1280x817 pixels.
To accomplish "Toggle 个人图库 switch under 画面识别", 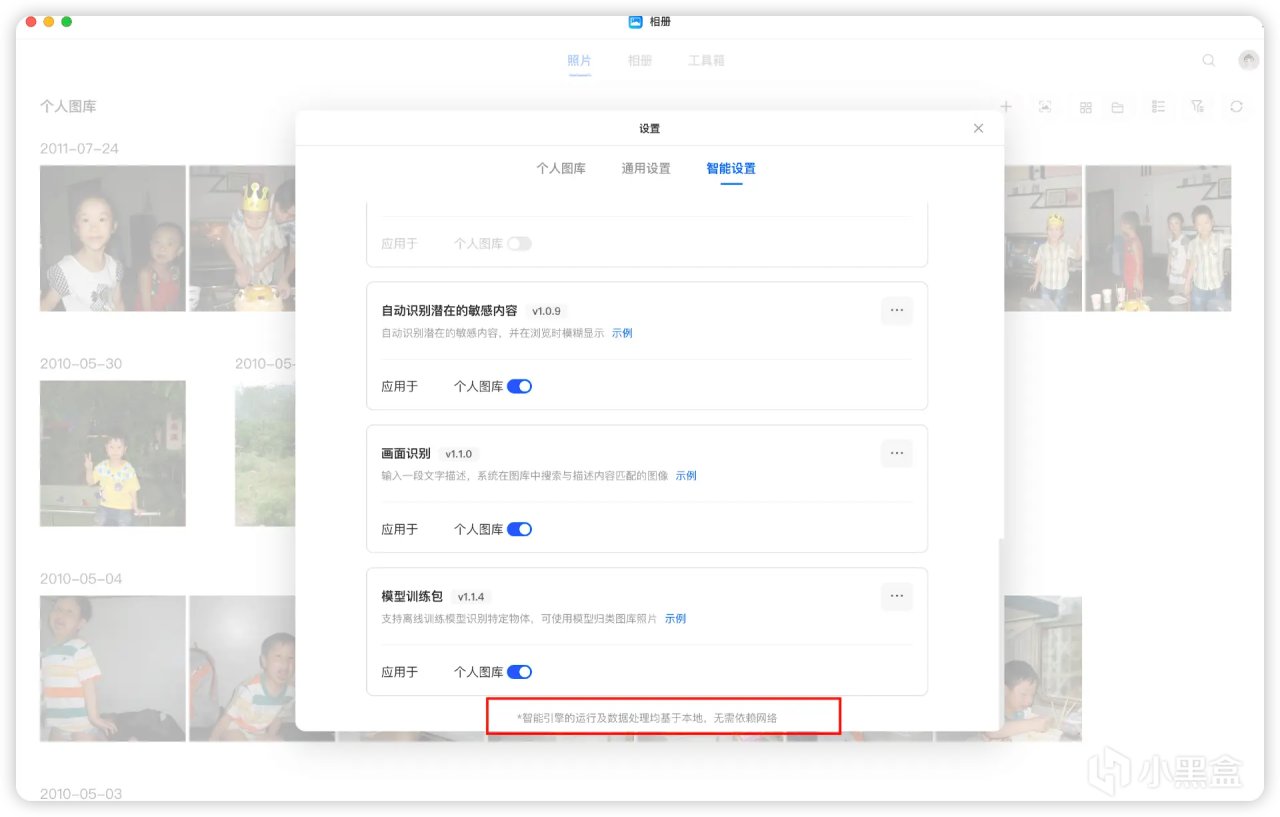I will click(519, 529).
